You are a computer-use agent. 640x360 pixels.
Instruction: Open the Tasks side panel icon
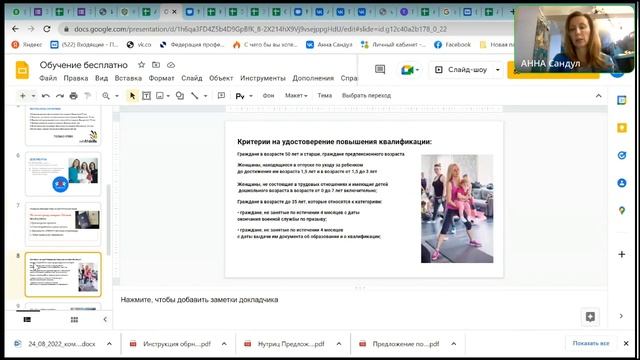622,155
